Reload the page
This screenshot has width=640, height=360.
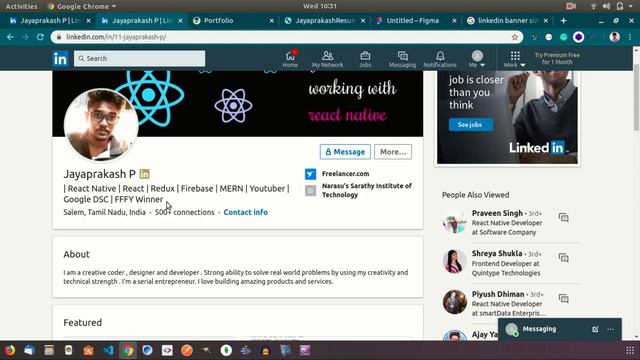click(40, 37)
